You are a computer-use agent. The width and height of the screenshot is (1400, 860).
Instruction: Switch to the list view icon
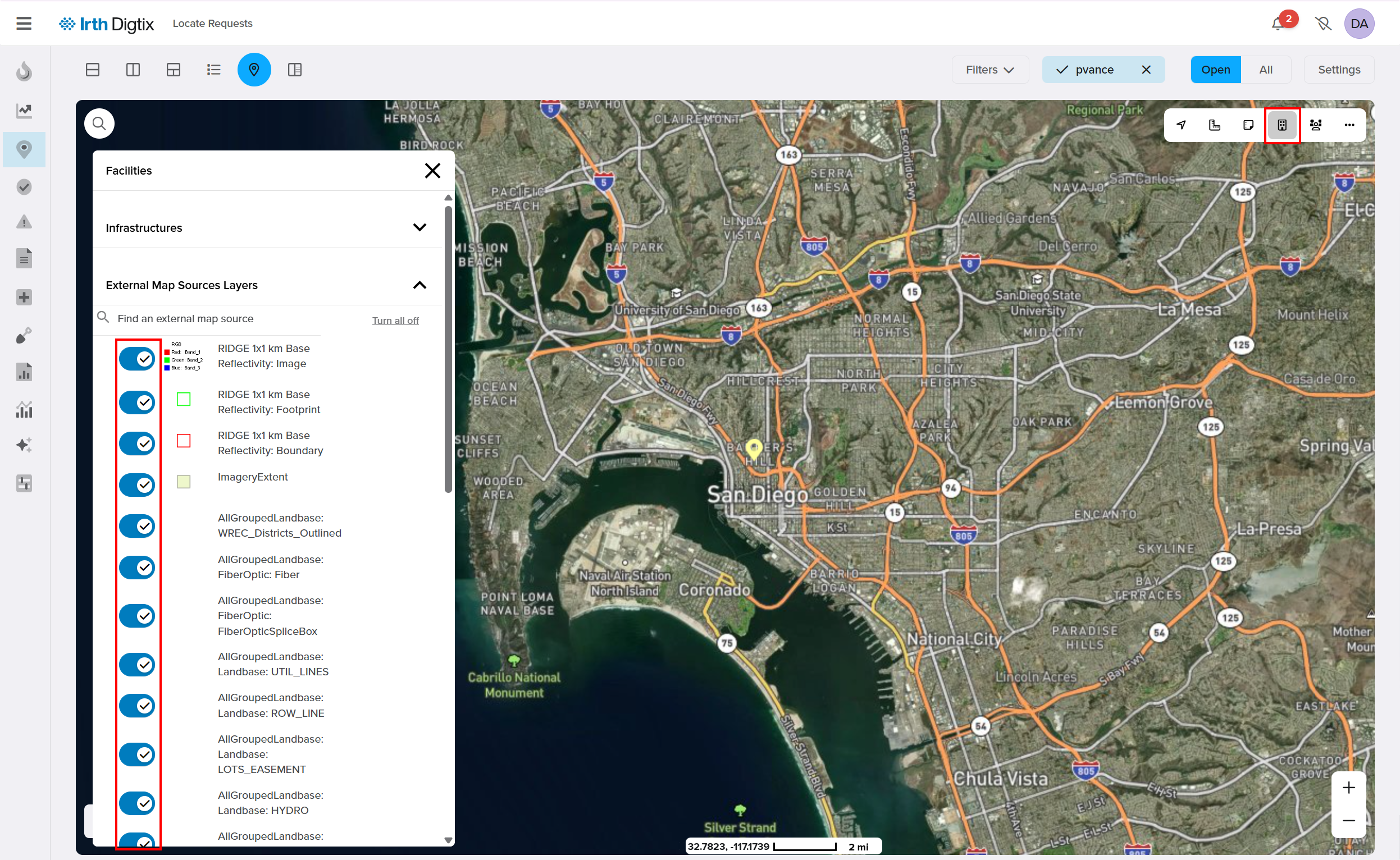point(213,70)
